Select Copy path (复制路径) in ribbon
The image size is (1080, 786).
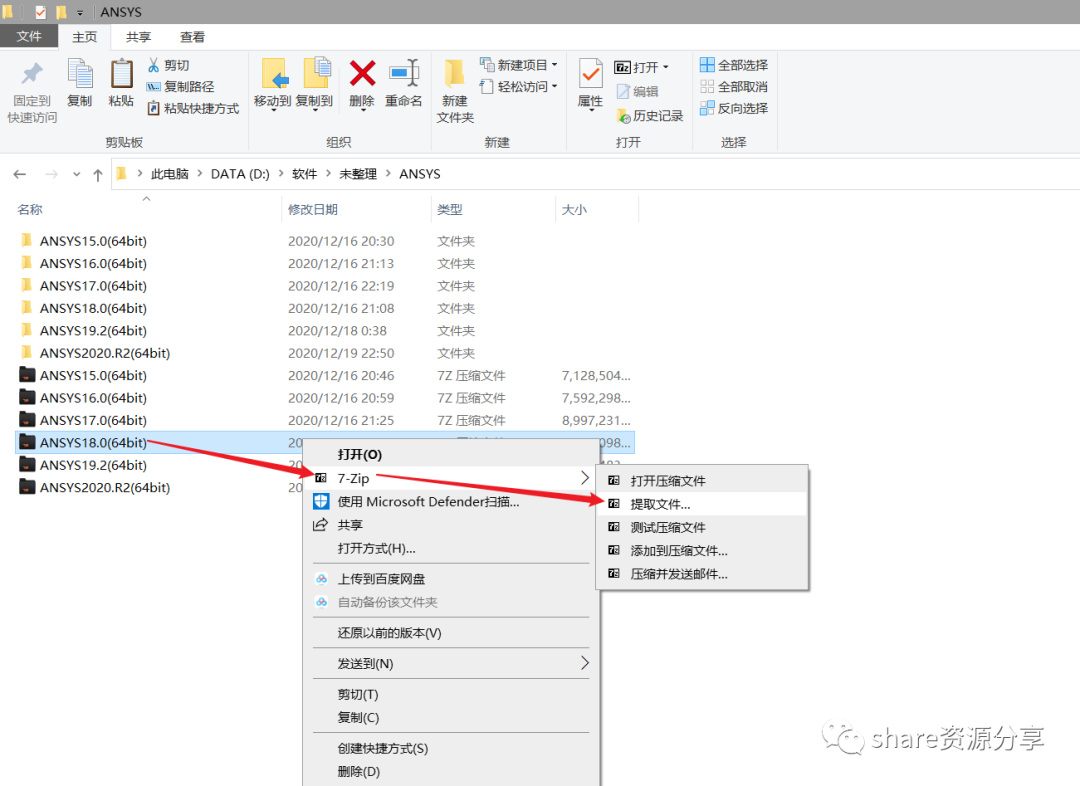(180, 87)
